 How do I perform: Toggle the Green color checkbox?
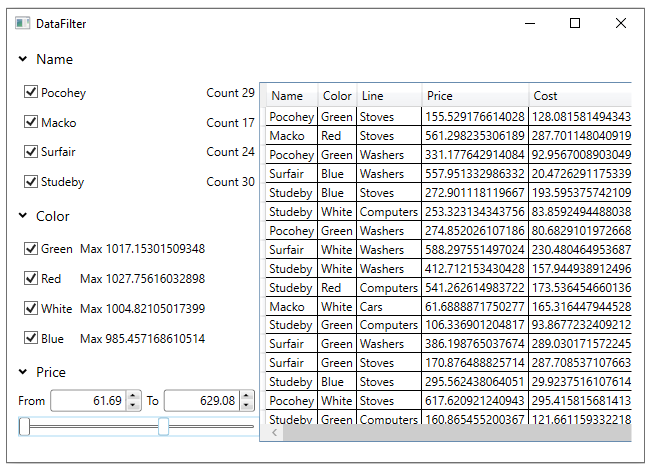pos(31,249)
